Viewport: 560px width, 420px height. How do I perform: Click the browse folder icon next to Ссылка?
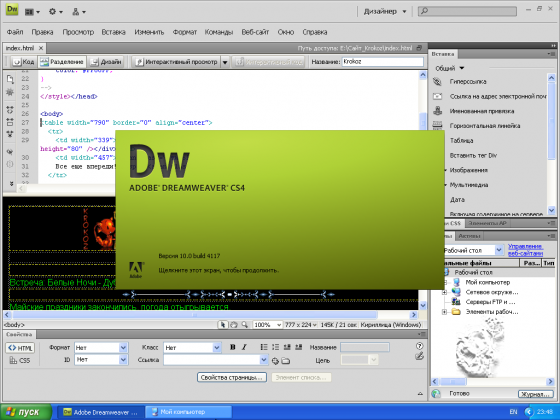point(286,361)
